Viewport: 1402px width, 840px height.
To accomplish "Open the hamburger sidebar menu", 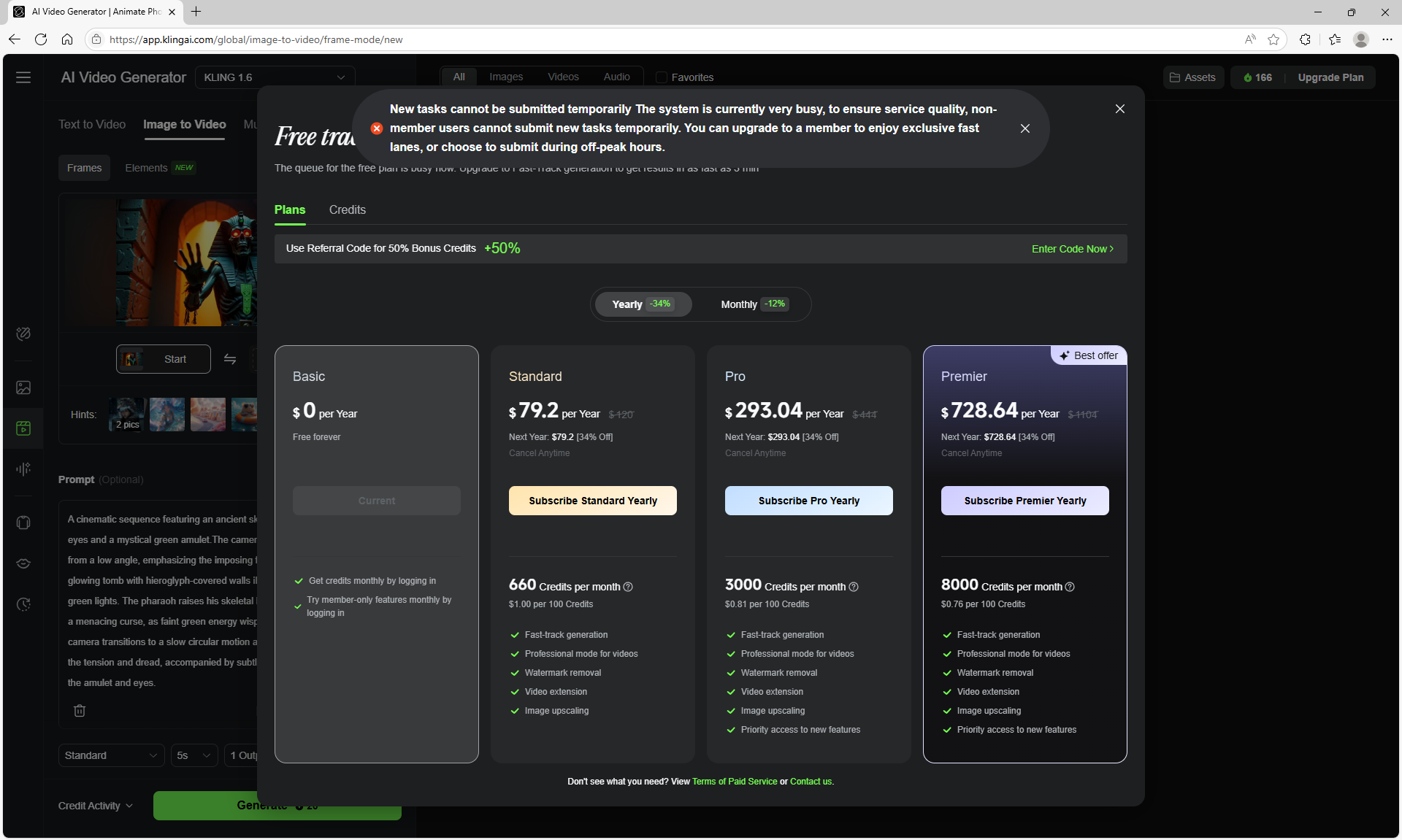I will click(x=23, y=77).
